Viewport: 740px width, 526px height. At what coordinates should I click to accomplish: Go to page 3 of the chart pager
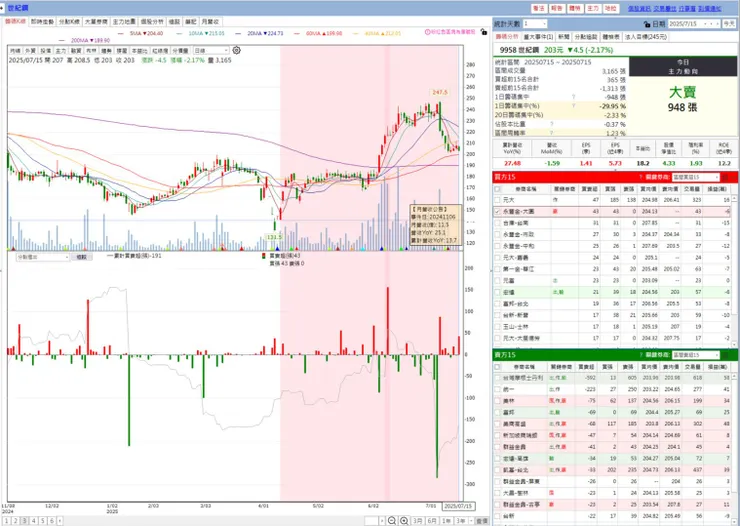click(x=25, y=521)
